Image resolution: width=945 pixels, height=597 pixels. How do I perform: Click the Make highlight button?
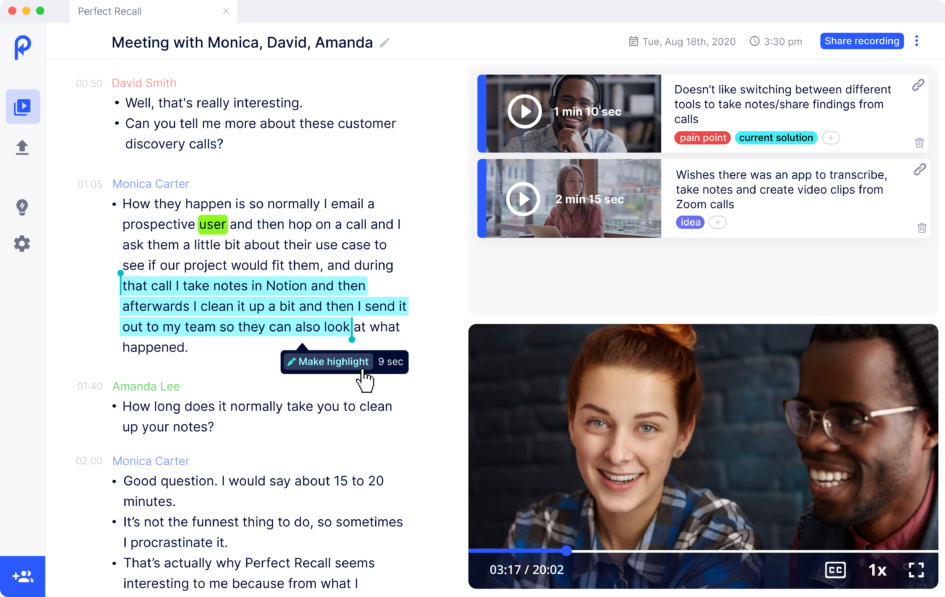coord(327,361)
